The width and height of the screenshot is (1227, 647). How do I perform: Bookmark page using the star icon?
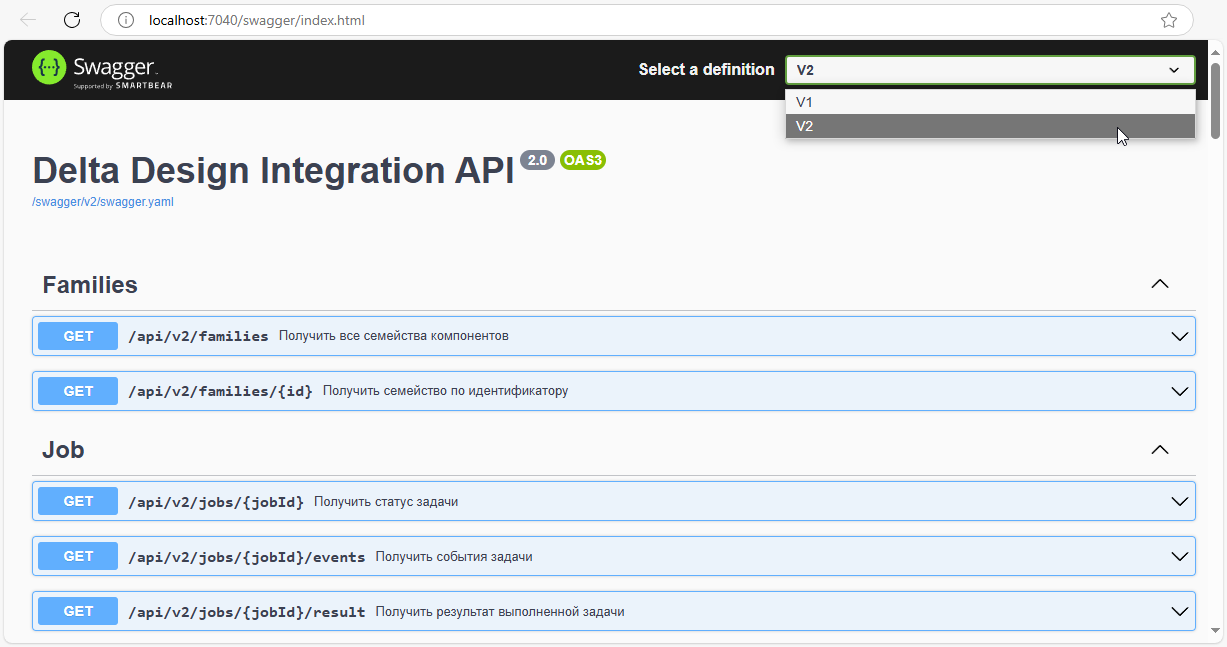(x=1168, y=20)
